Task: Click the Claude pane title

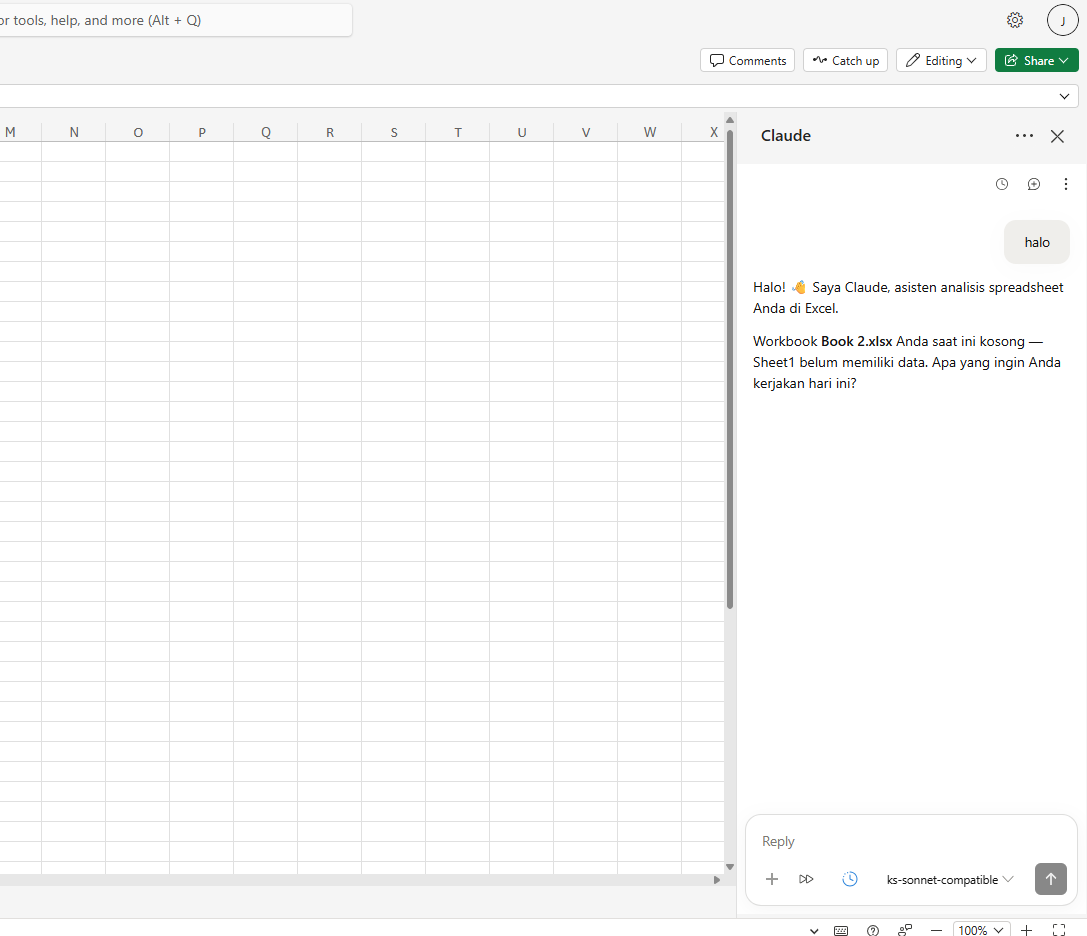Action: tap(785, 136)
